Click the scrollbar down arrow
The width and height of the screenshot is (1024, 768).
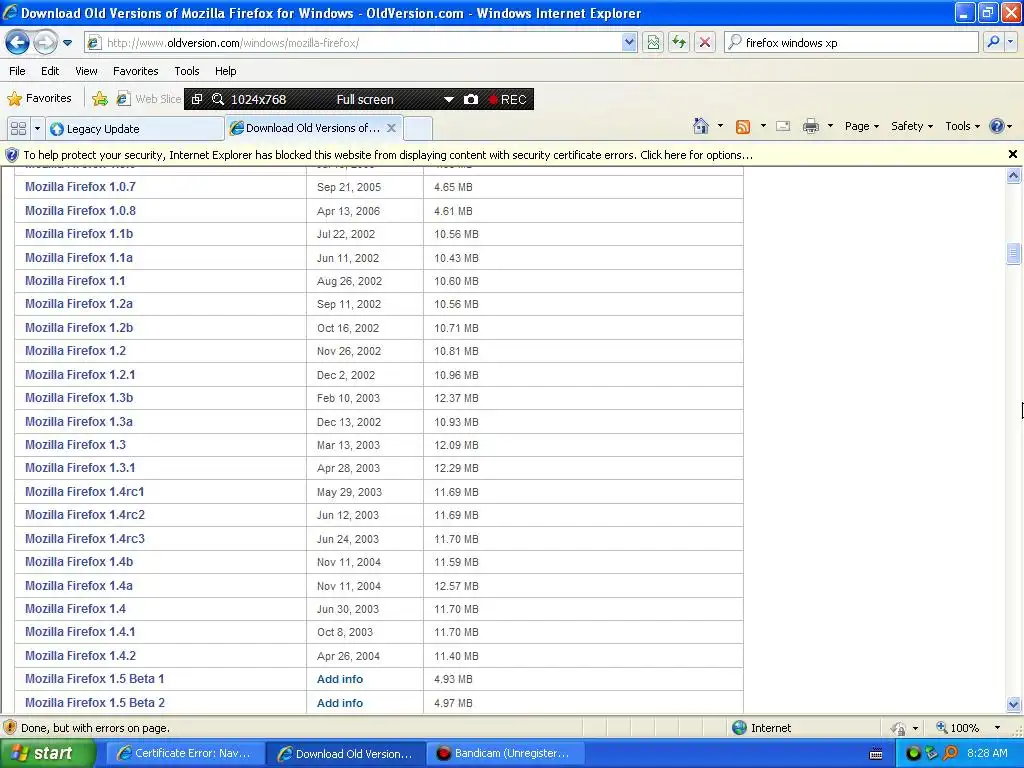coord(1013,704)
